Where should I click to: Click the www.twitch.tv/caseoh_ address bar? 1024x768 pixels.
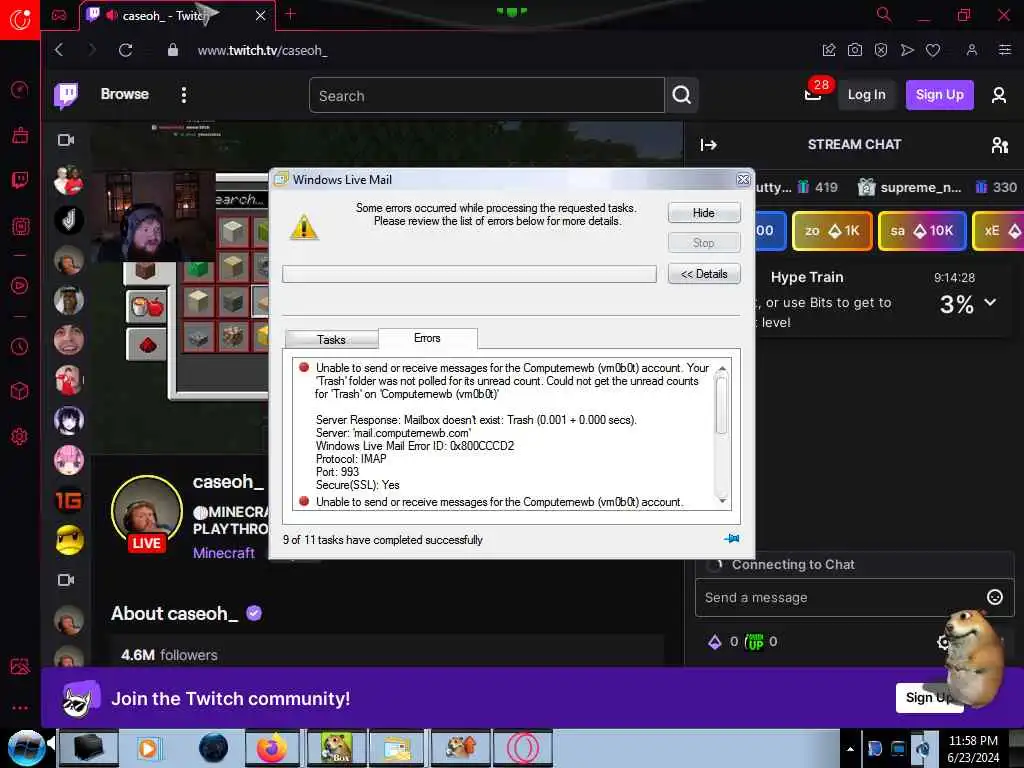click(263, 50)
